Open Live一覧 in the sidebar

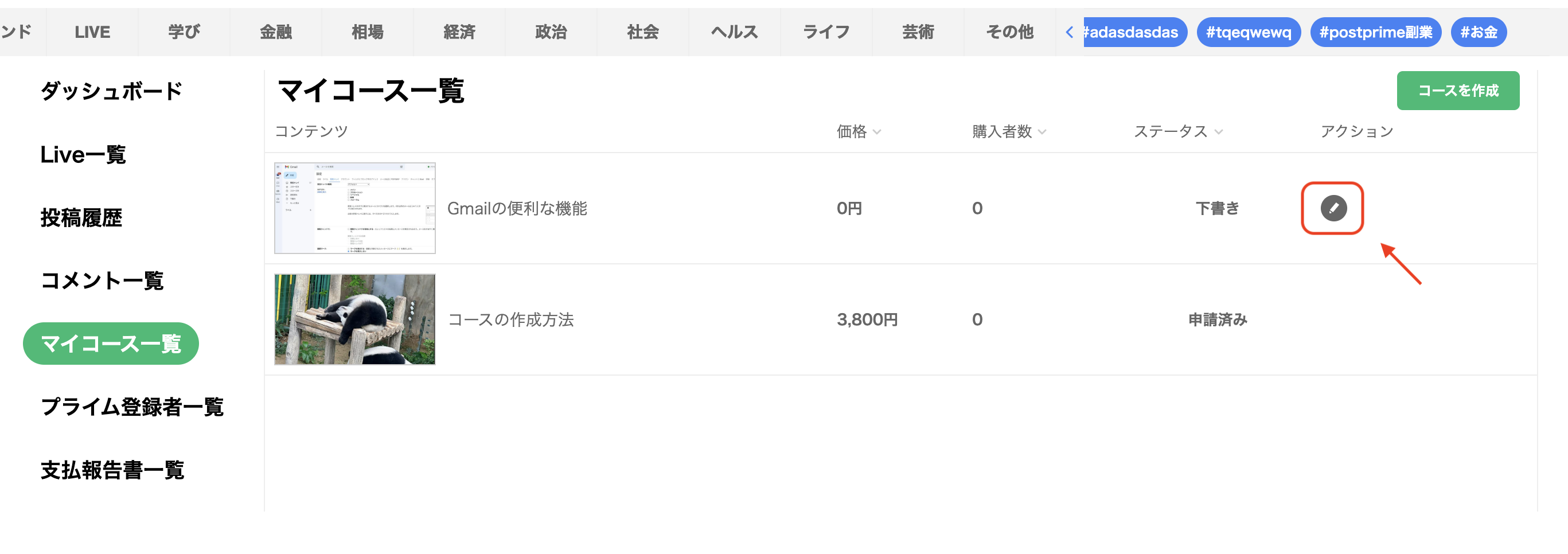tap(83, 155)
